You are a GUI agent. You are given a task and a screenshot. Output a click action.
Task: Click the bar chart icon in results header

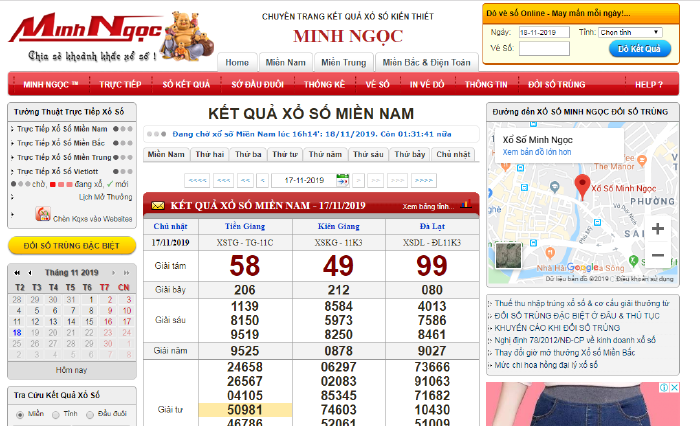pyautogui.click(x=466, y=205)
